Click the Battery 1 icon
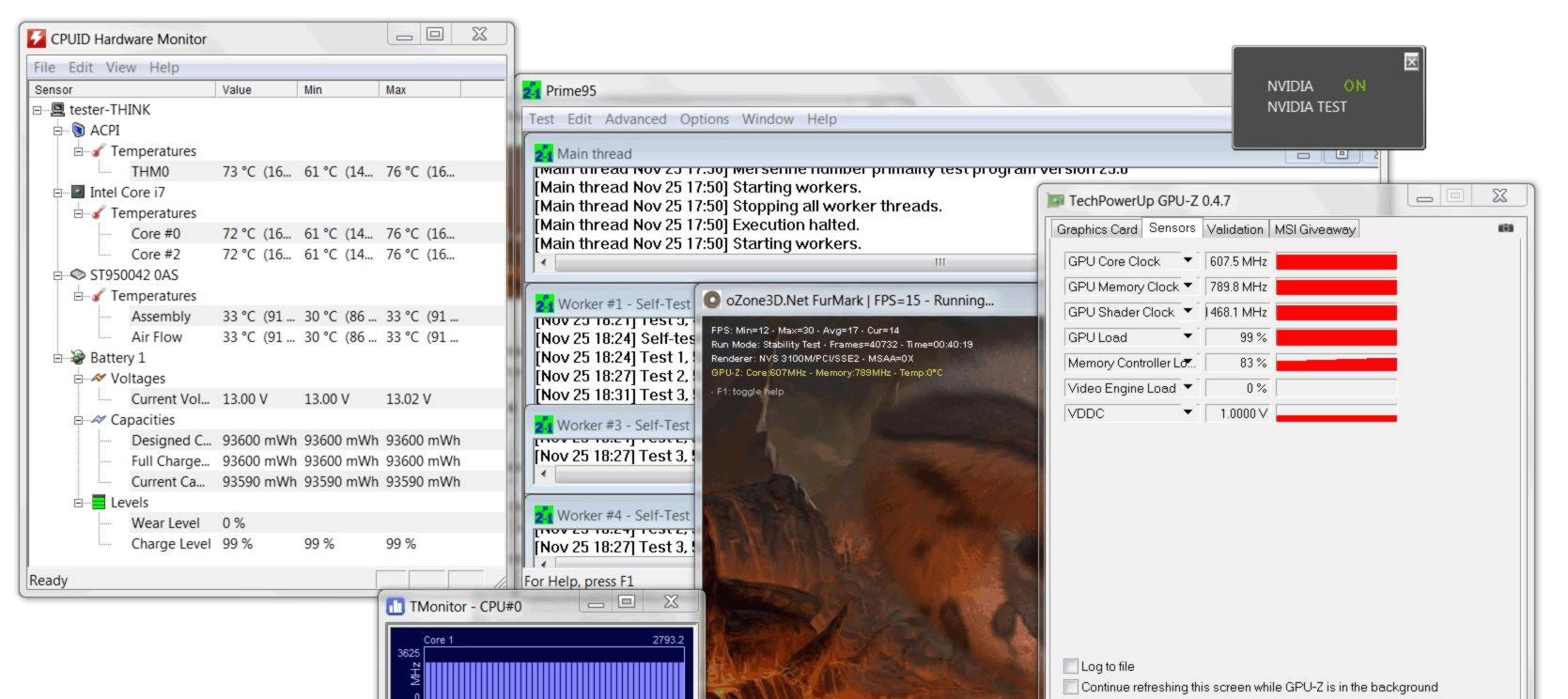 [x=79, y=358]
